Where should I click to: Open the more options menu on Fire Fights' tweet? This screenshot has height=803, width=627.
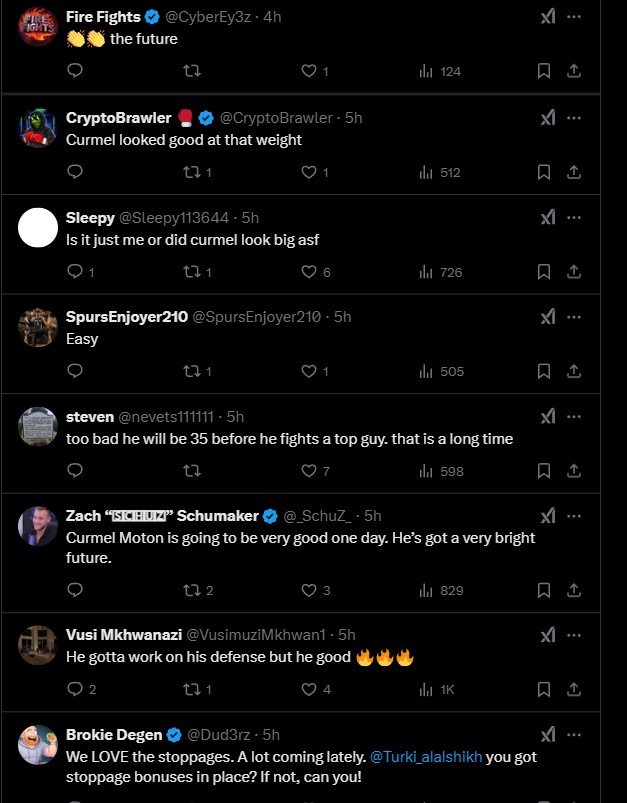pos(575,16)
